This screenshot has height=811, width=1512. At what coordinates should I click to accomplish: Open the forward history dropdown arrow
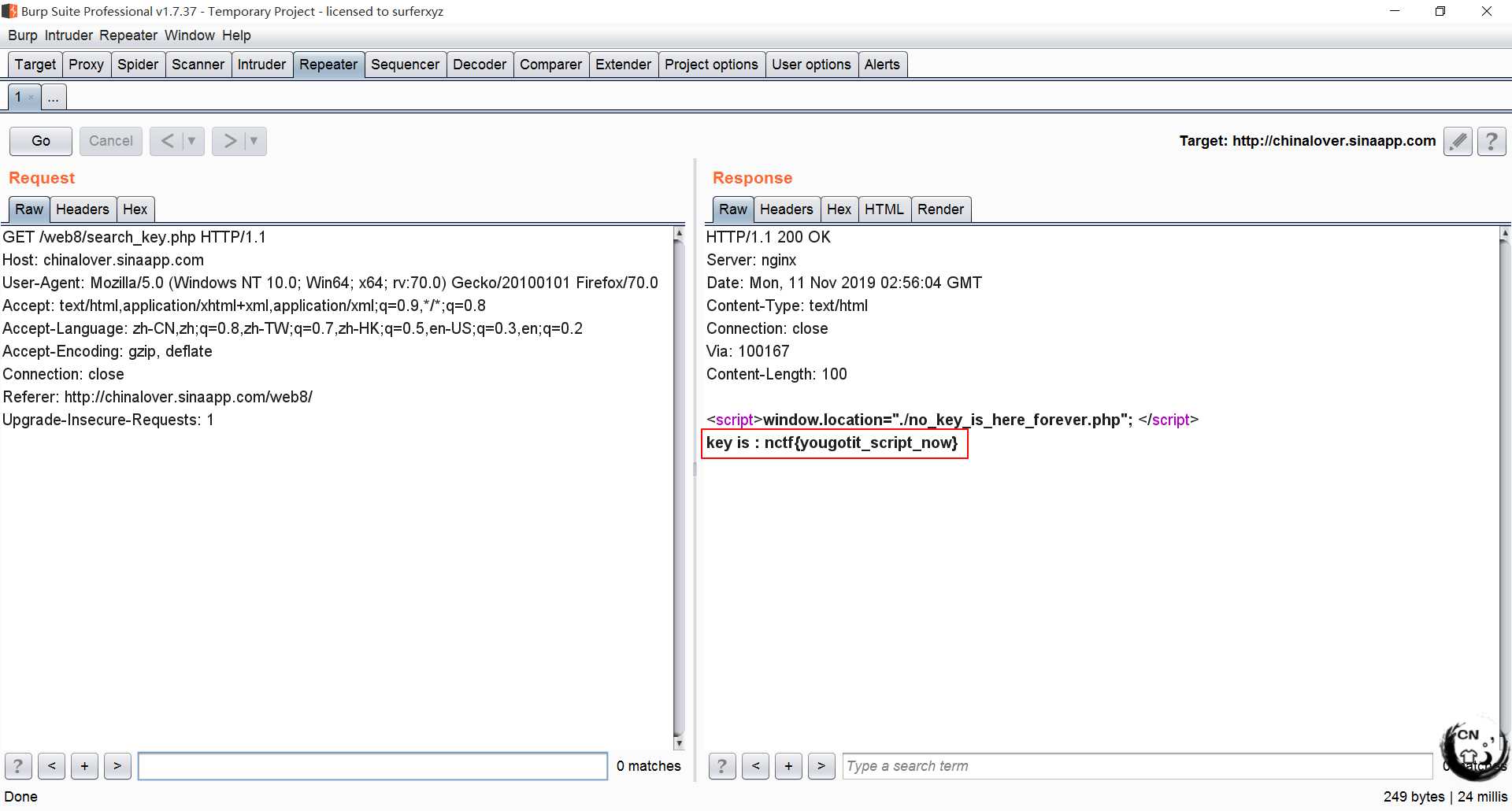[x=254, y=141]
